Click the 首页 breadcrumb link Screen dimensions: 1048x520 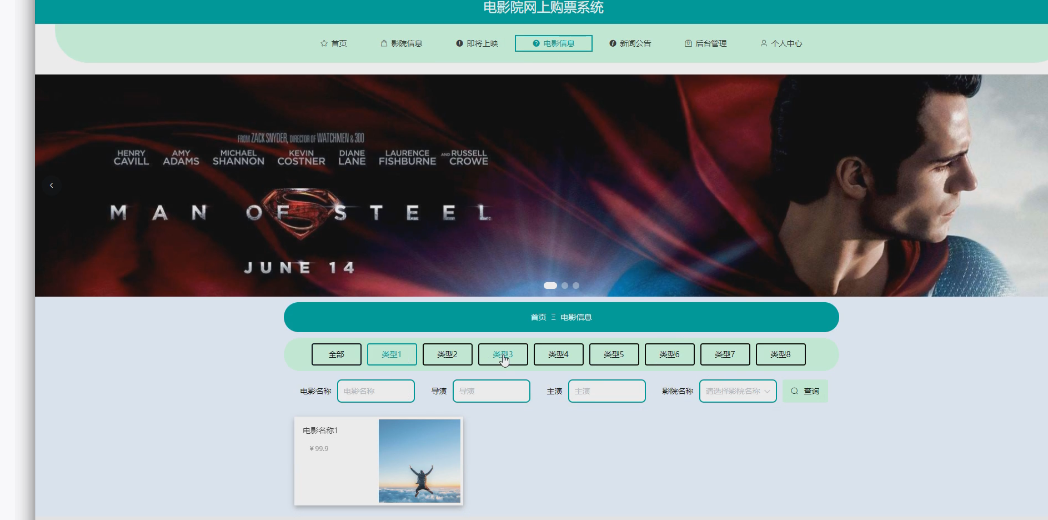pyautogui.click(x=538, y=317)
